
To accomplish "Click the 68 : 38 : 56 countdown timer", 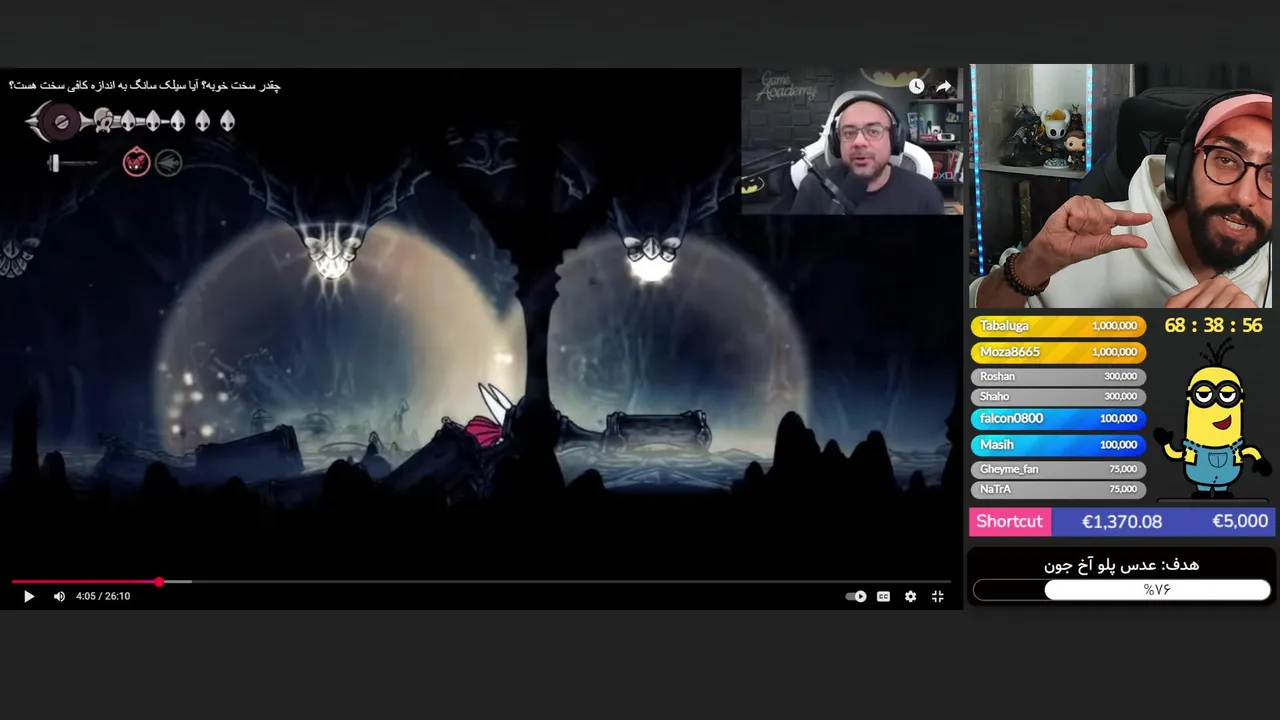I will [x=1213, y=326].
